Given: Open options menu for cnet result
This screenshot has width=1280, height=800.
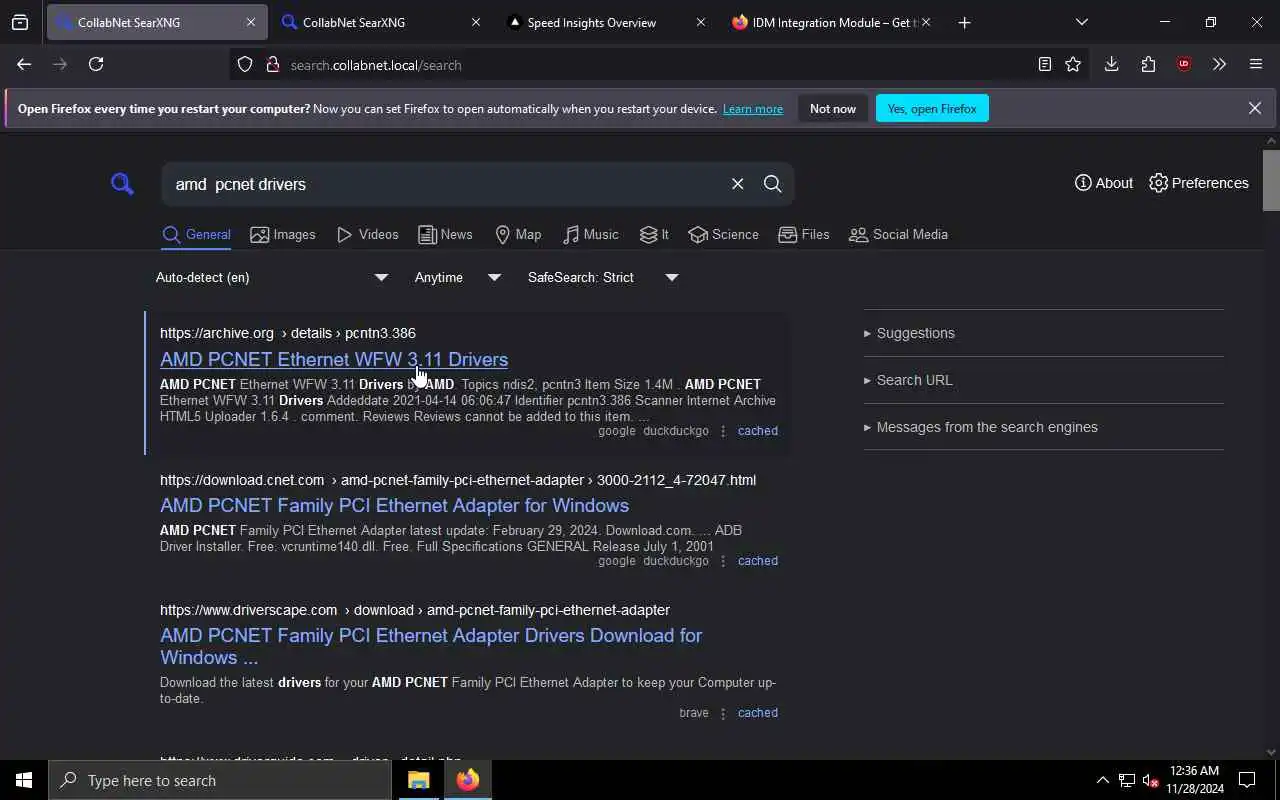Looking at the screenshot, I should click(x=723, y=561).
